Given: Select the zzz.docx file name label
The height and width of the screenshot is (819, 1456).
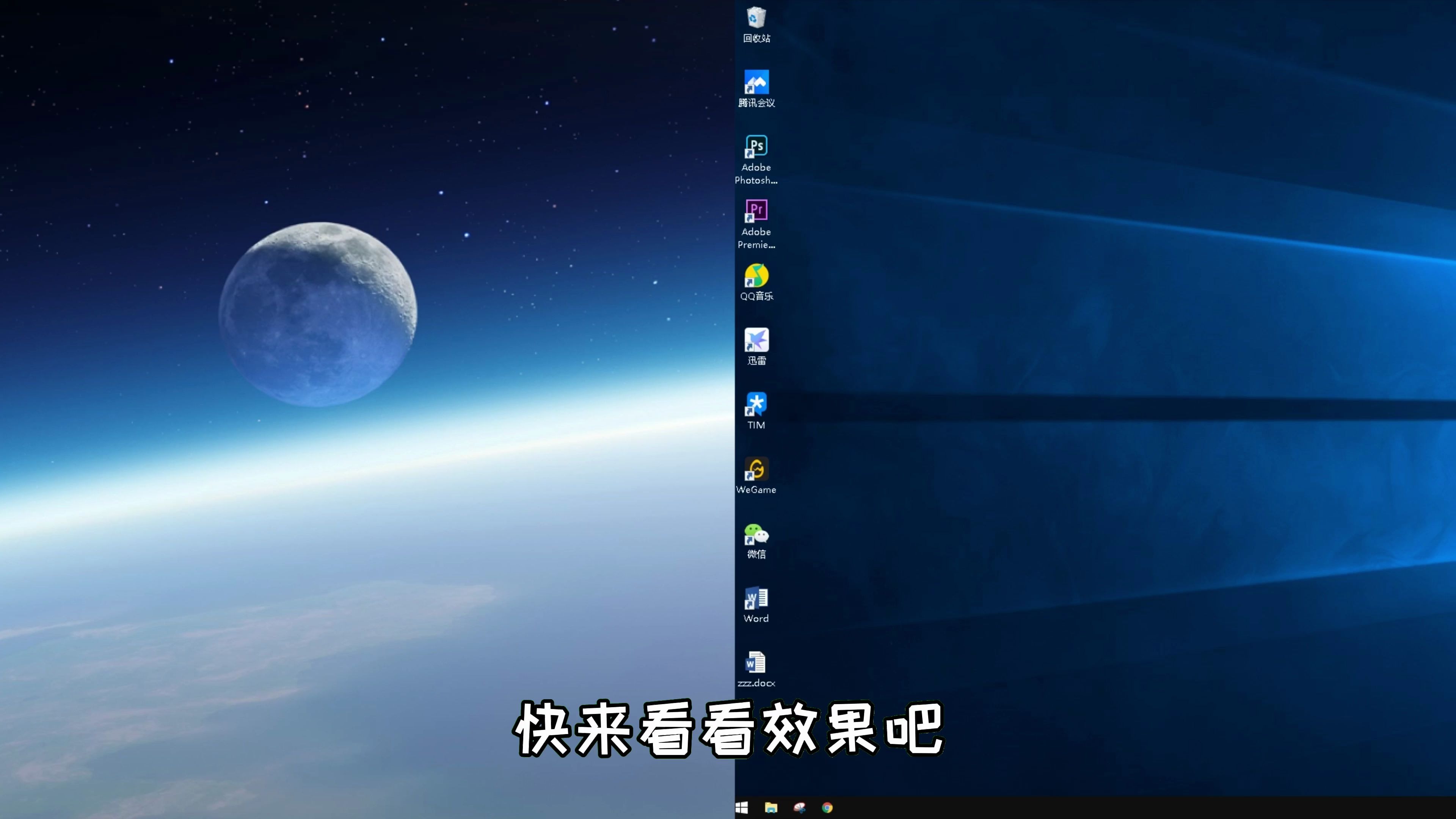Looking at the screenshot, I should click(x=756, y=682).
